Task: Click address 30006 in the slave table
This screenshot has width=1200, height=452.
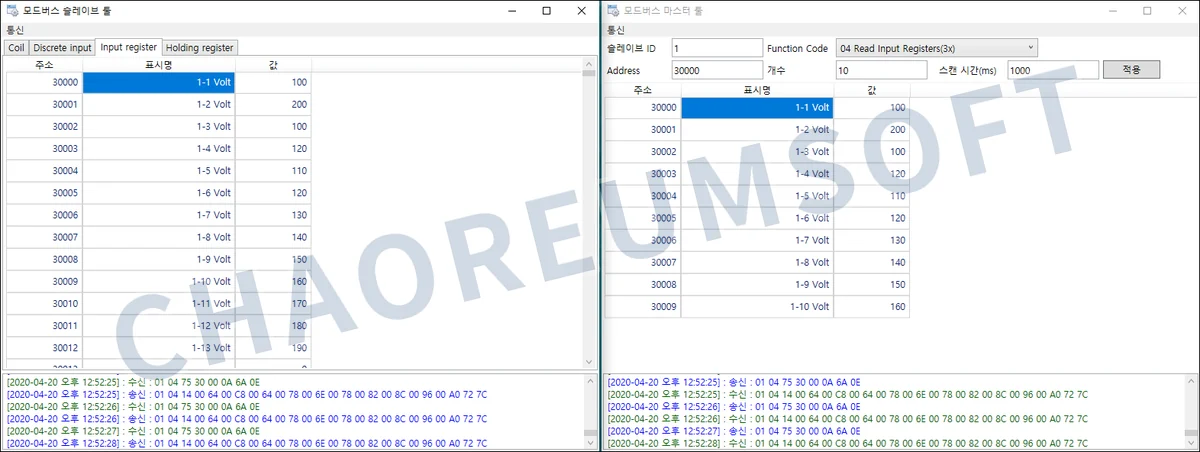Action: coord(44,214)
